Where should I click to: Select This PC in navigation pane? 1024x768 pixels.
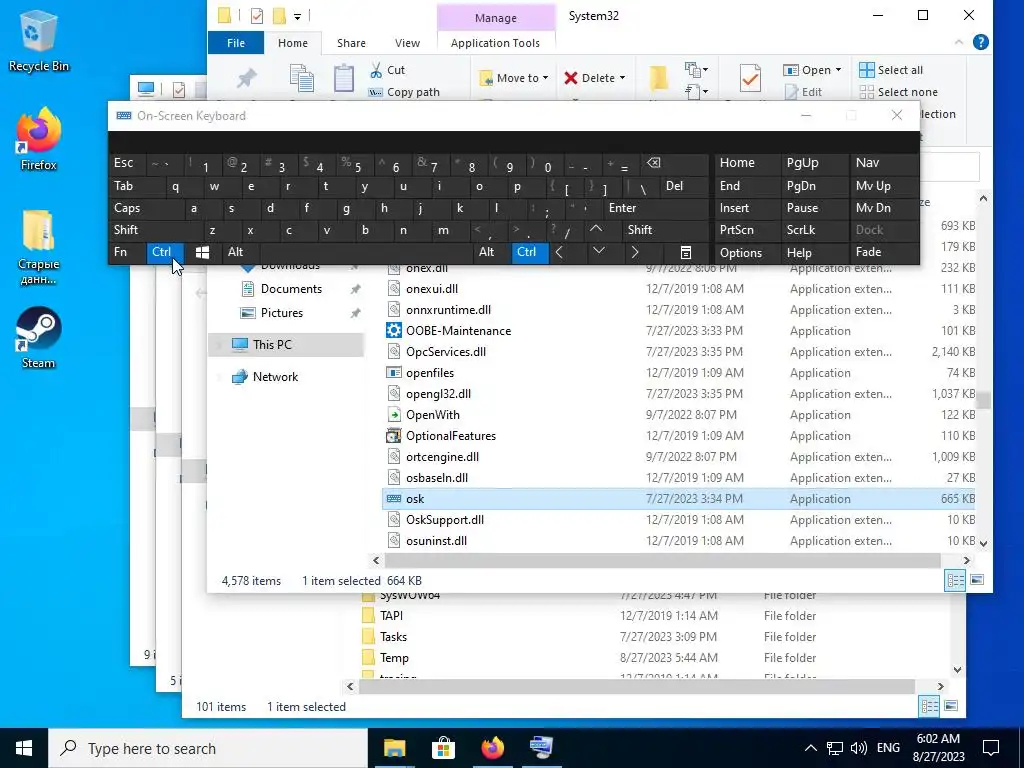point(286,345)
